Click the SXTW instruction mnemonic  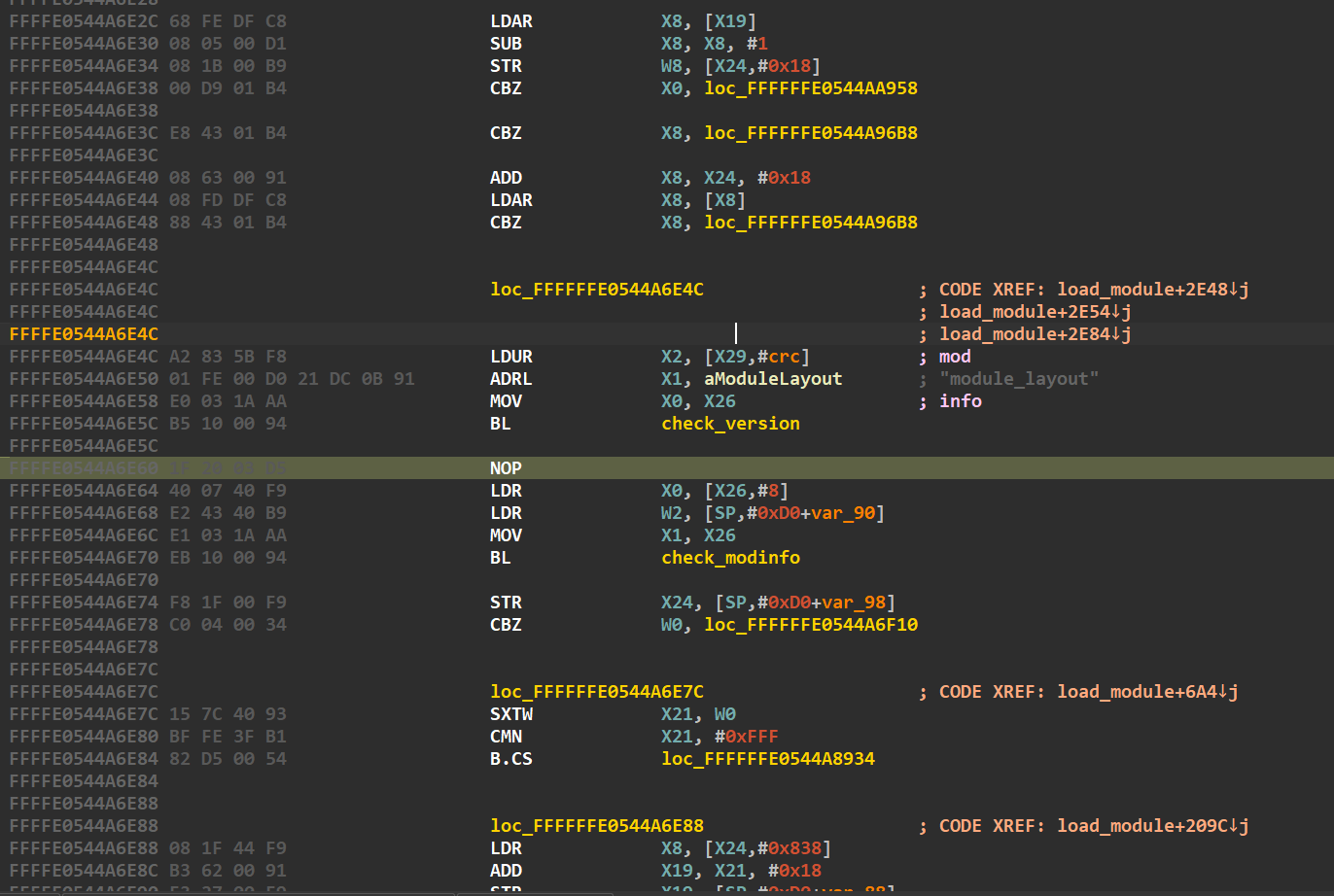511,714
